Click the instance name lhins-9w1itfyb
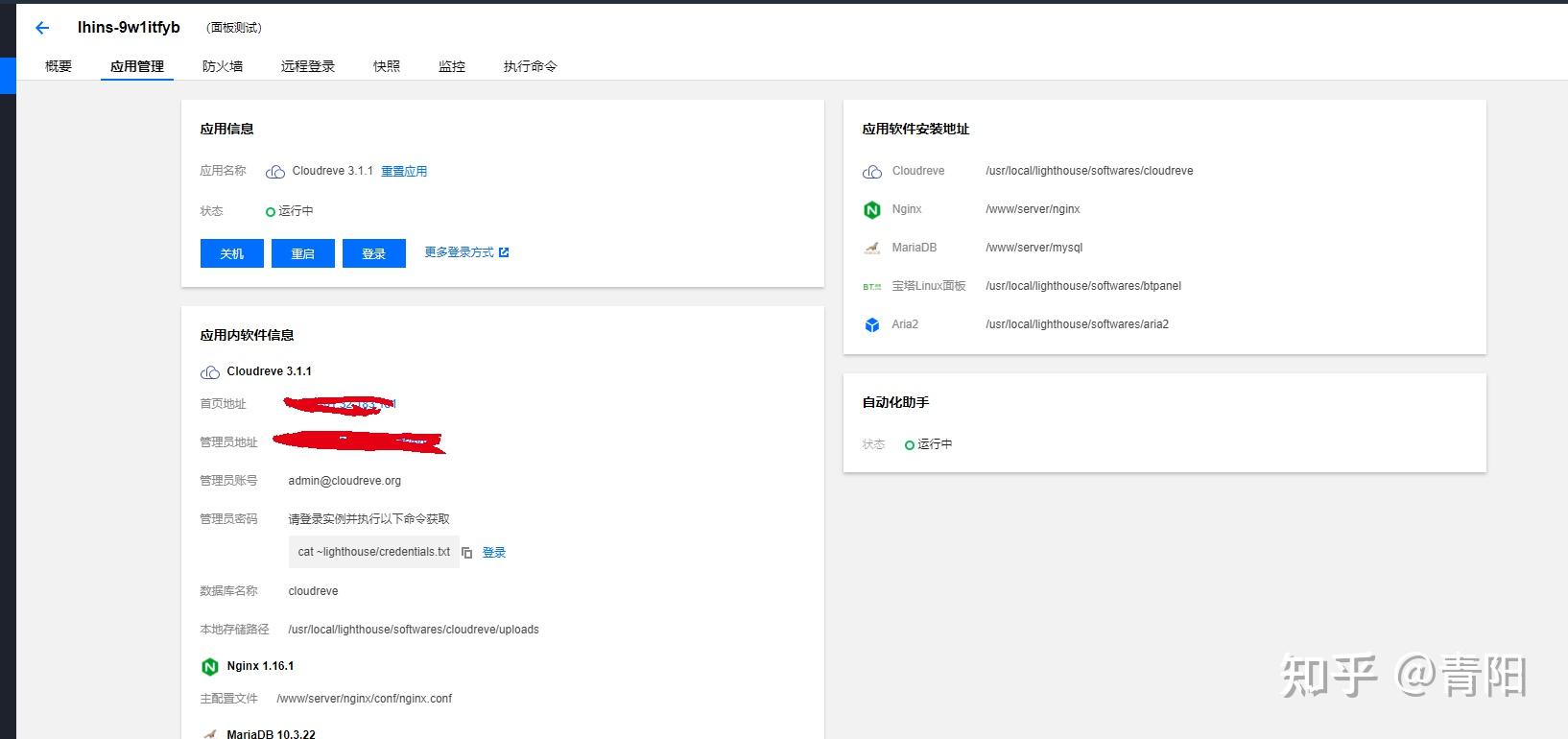The width and height of the screenshot is (1568, 739). tap(129, 28)
